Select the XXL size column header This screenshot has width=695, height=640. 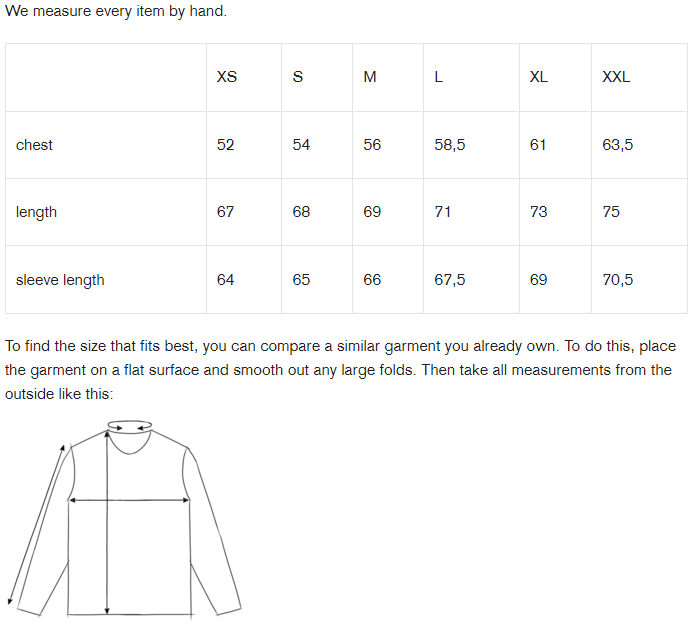click(616, 77)
